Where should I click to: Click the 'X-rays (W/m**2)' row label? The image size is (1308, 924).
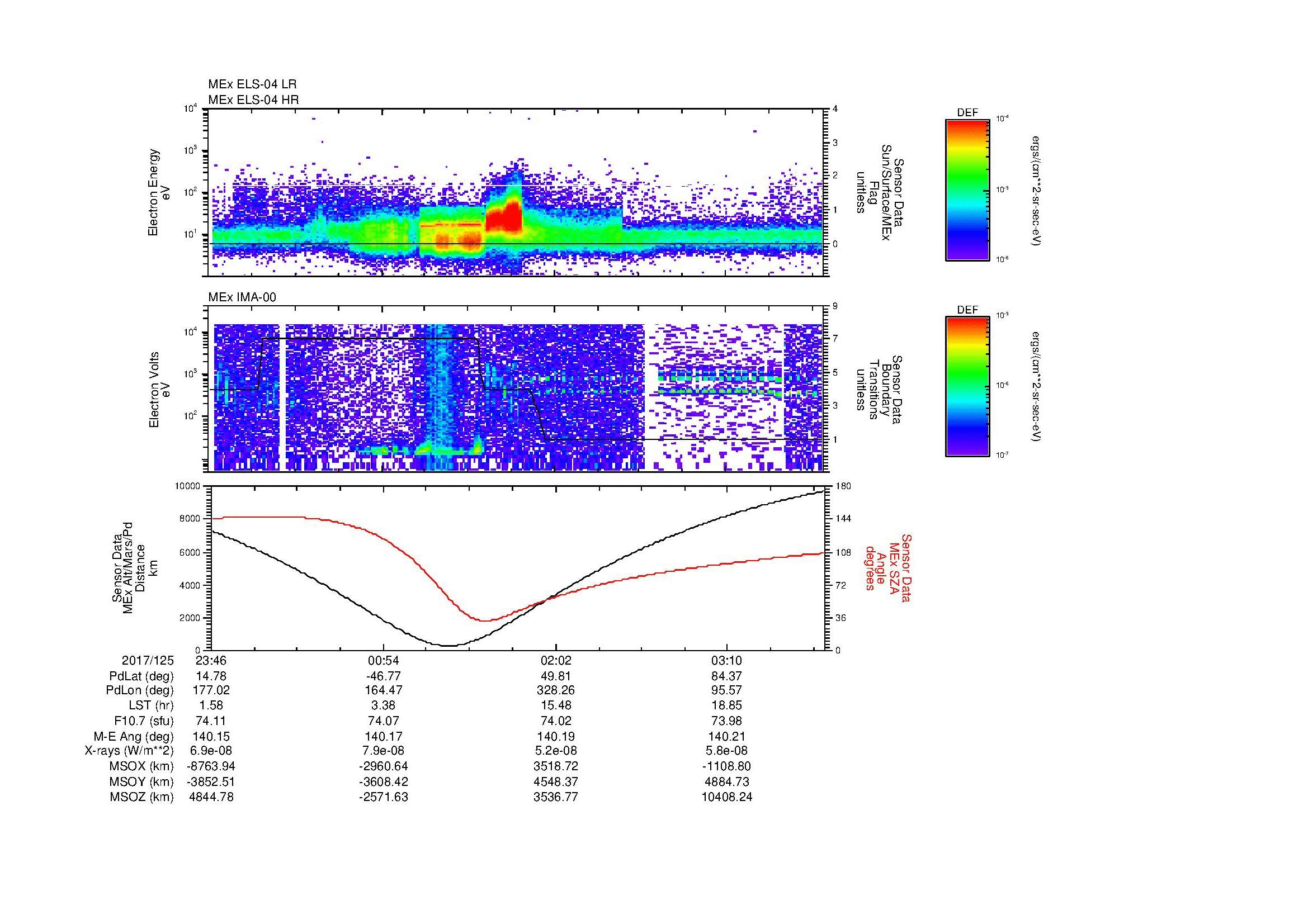tap(129, 751)
